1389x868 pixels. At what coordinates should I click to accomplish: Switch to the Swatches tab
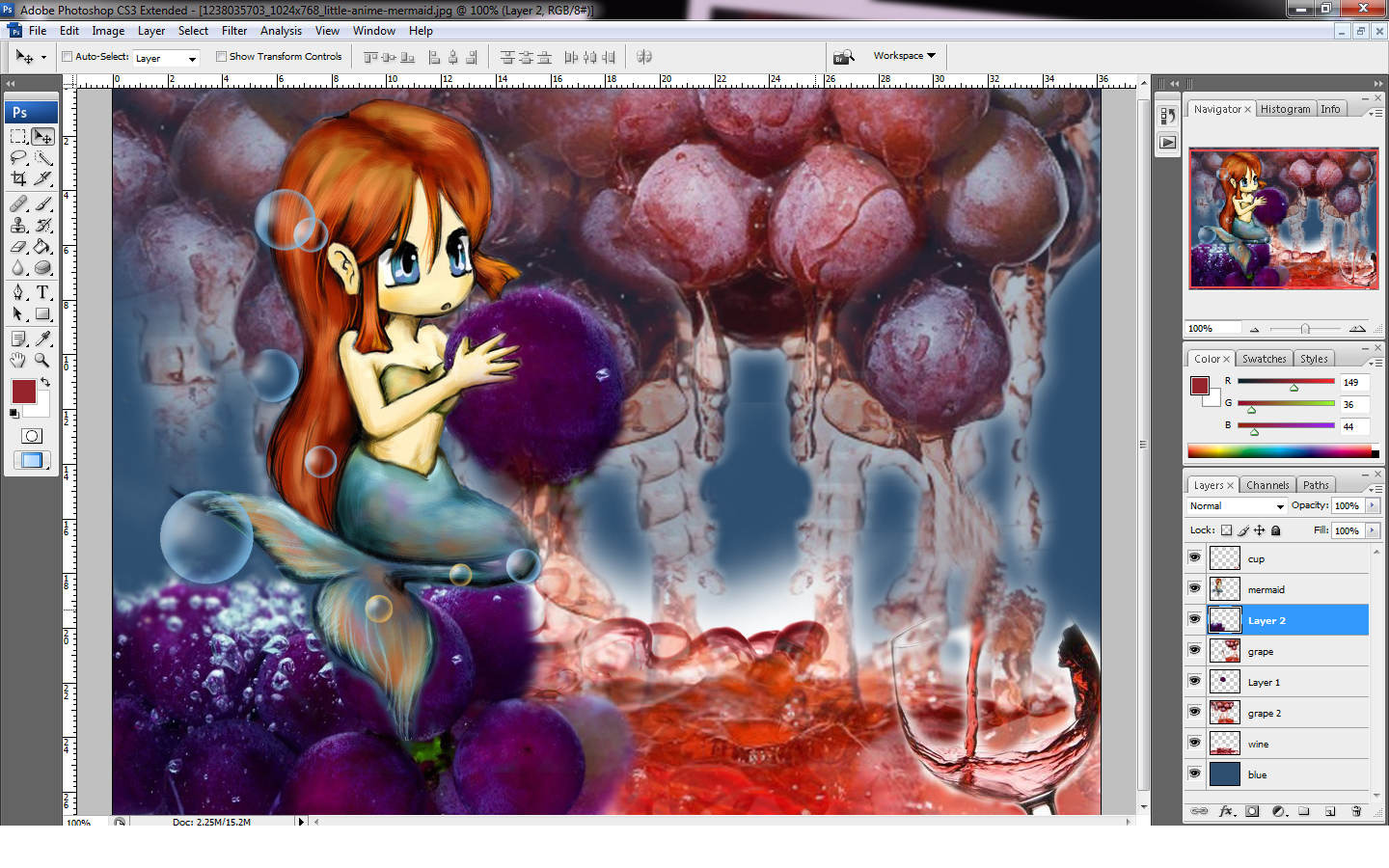pos(1264,359)
